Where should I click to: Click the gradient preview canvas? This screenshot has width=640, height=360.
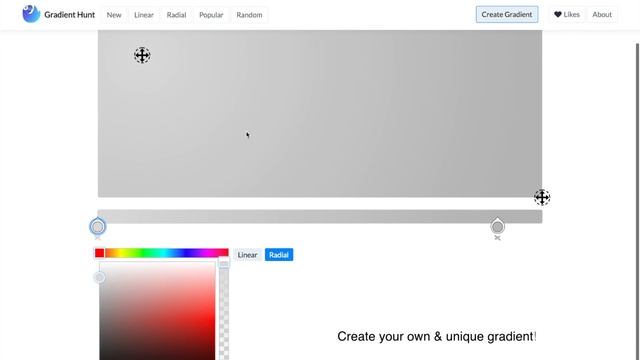(320, 113)
